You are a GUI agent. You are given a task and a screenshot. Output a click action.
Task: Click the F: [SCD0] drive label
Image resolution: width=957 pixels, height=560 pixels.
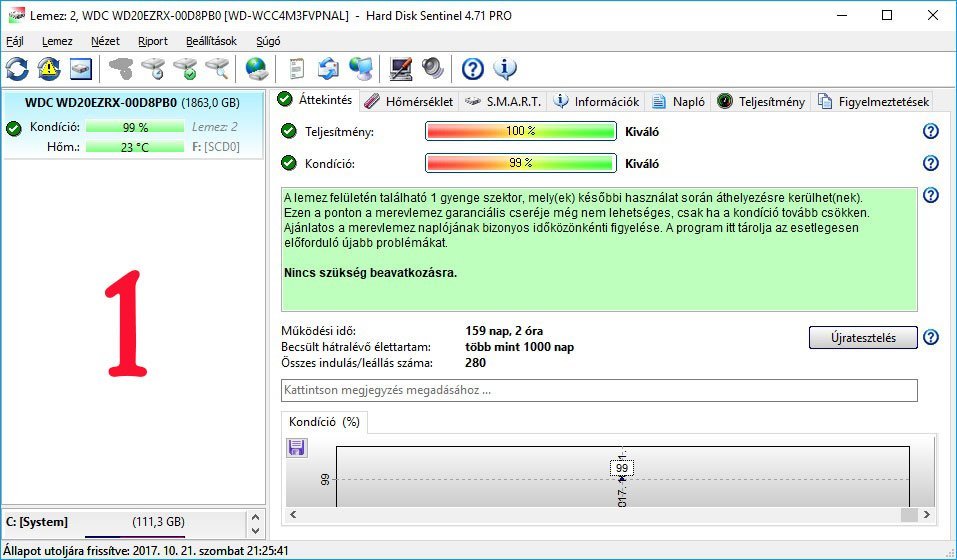point(215,146)
